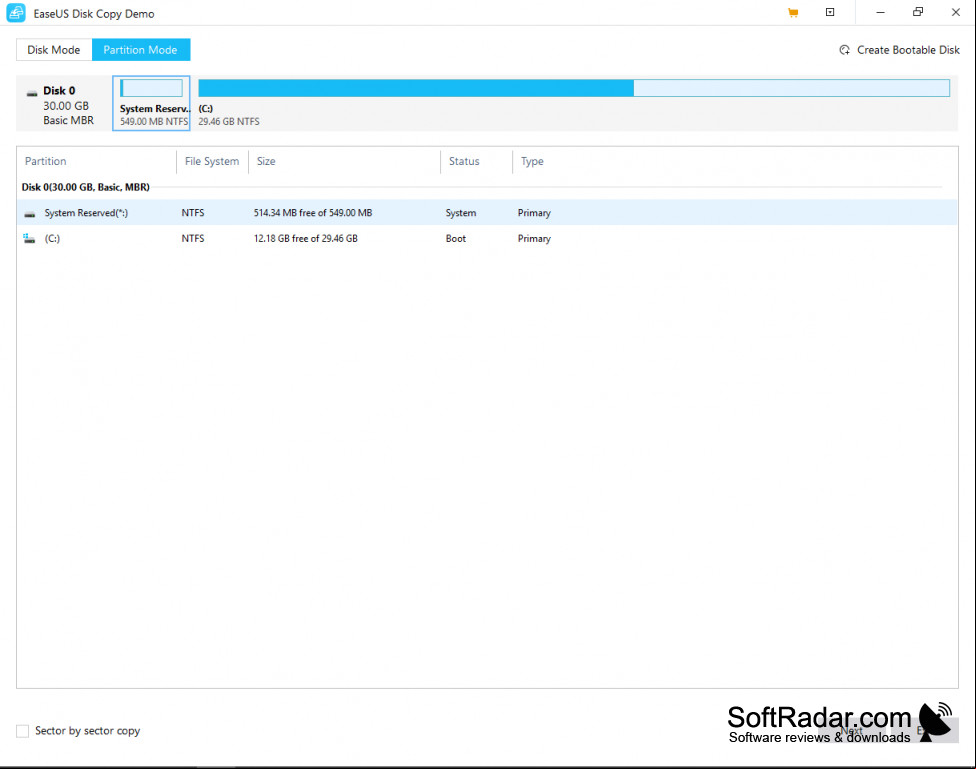976x769 pixels.
Task: Click the Disk 0 drive icon
Action: point(32,93)
